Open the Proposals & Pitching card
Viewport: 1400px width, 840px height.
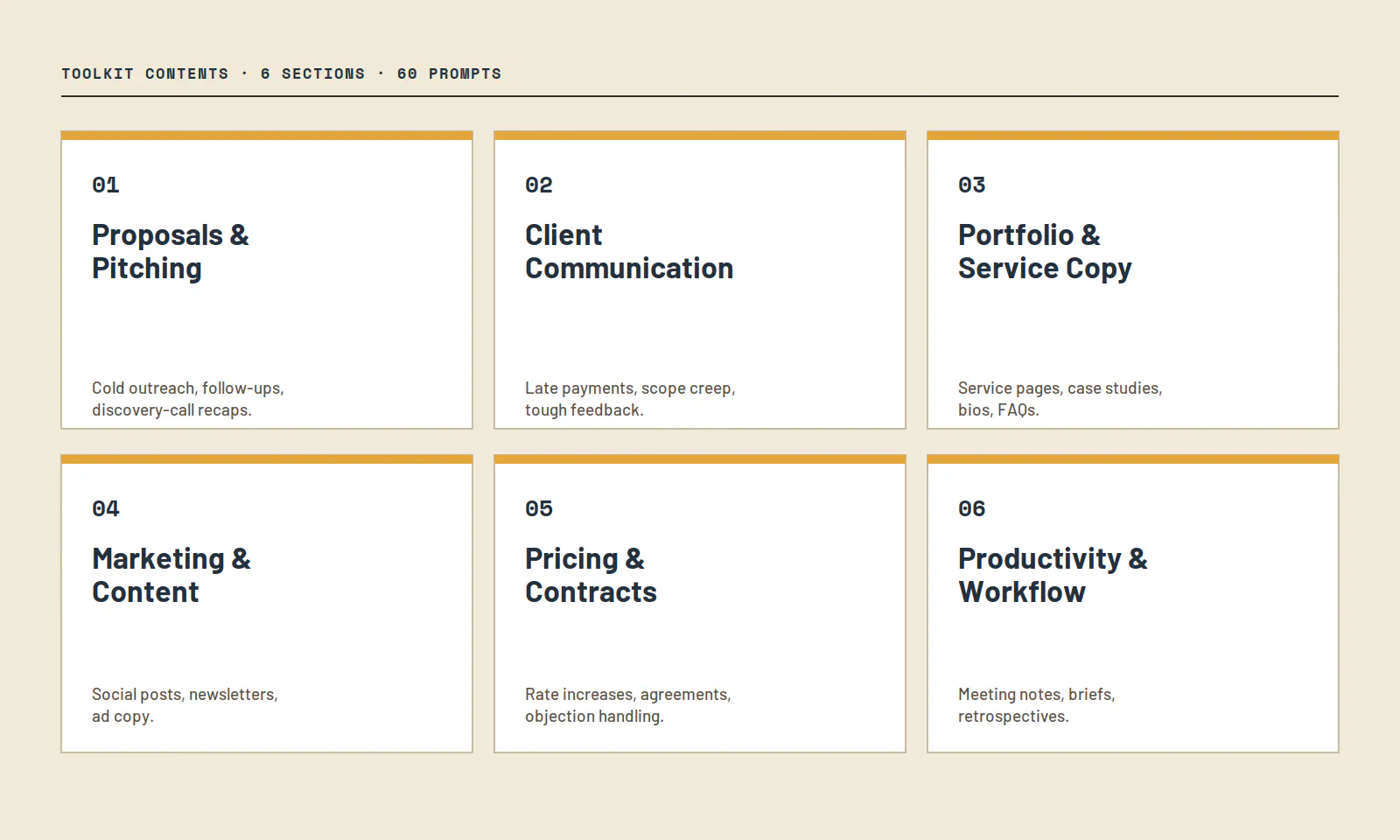point(267,280)
